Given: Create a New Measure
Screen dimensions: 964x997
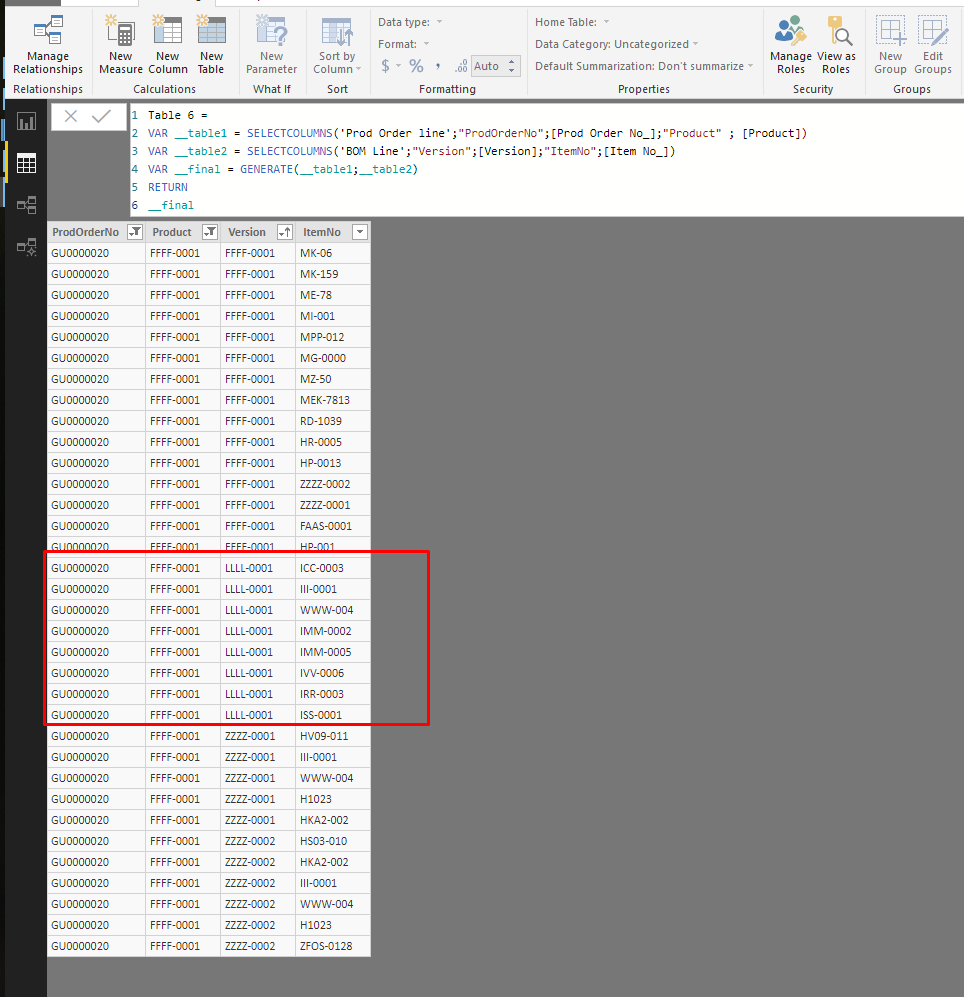Looking at the screenshot, I should 120,46.
